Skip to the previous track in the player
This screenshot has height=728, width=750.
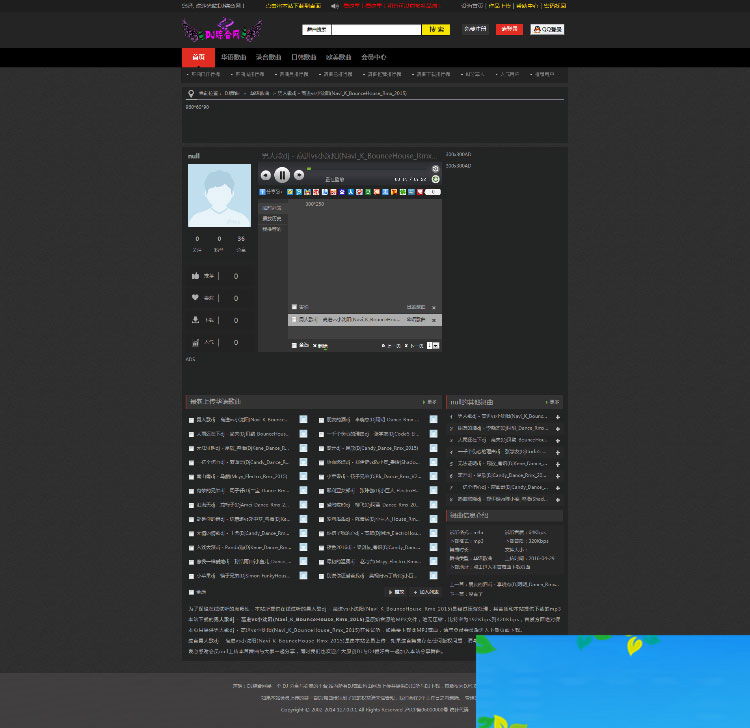[266, 175]
